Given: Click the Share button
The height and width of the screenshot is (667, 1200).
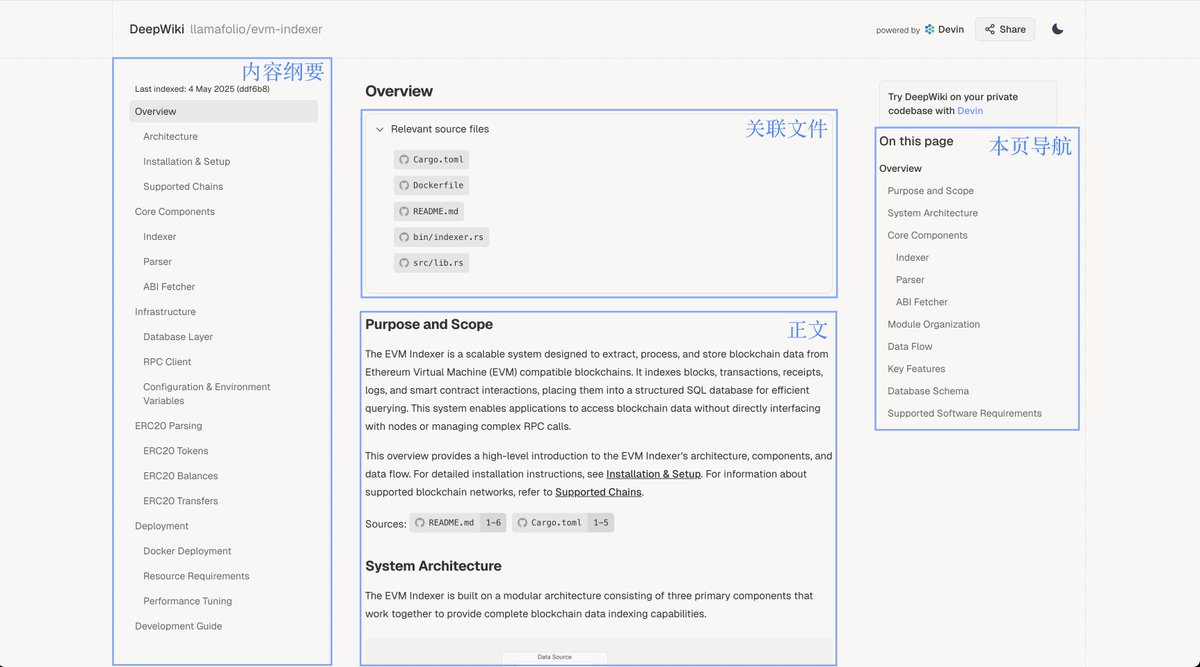Looking at the screenshot, I should (1005, 29).
